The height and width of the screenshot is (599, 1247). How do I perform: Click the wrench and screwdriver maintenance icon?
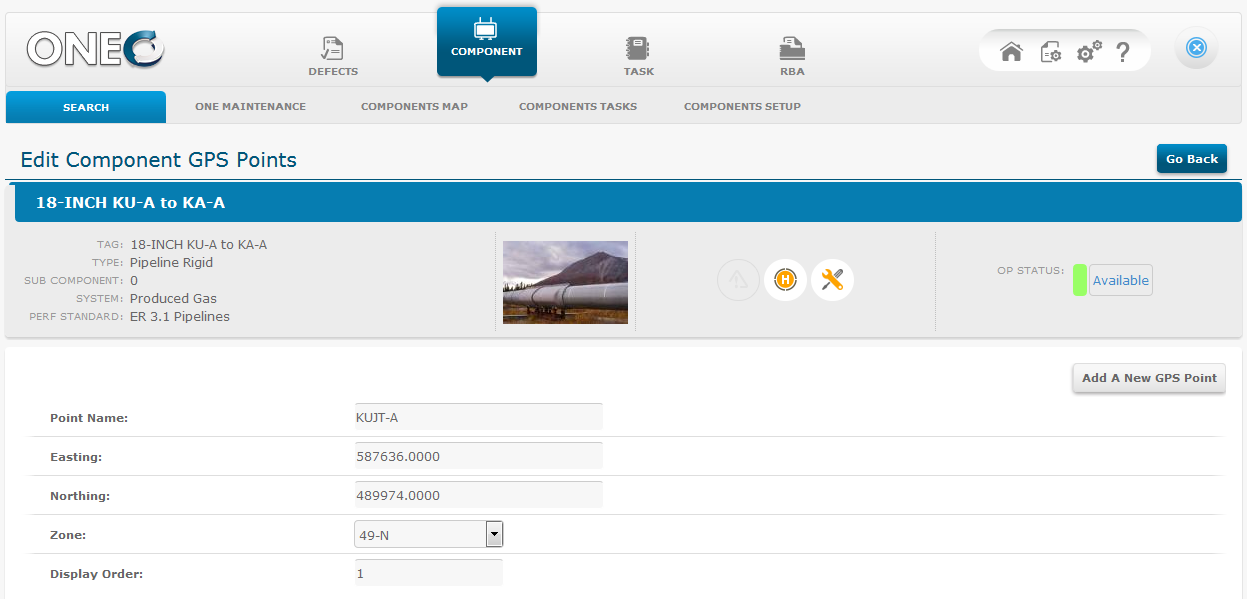coord(832,280)
